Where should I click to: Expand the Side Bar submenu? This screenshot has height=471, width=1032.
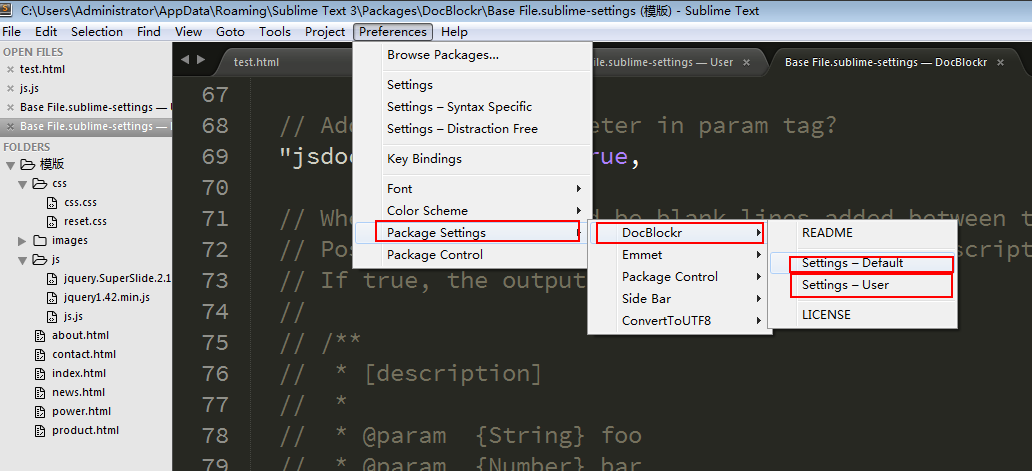click(x=680, y=299)
